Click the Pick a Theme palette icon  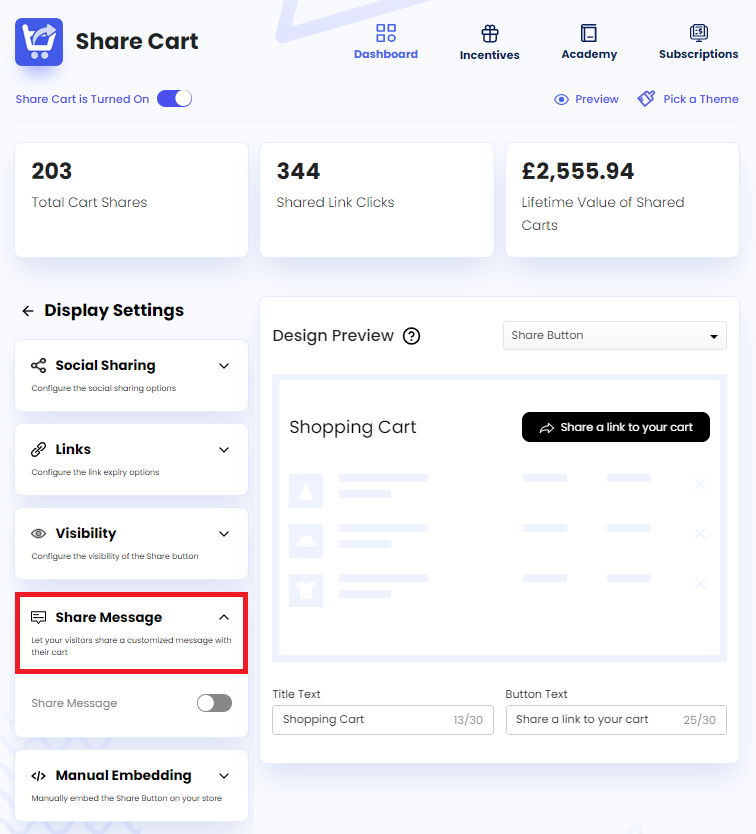click(647, 99)
